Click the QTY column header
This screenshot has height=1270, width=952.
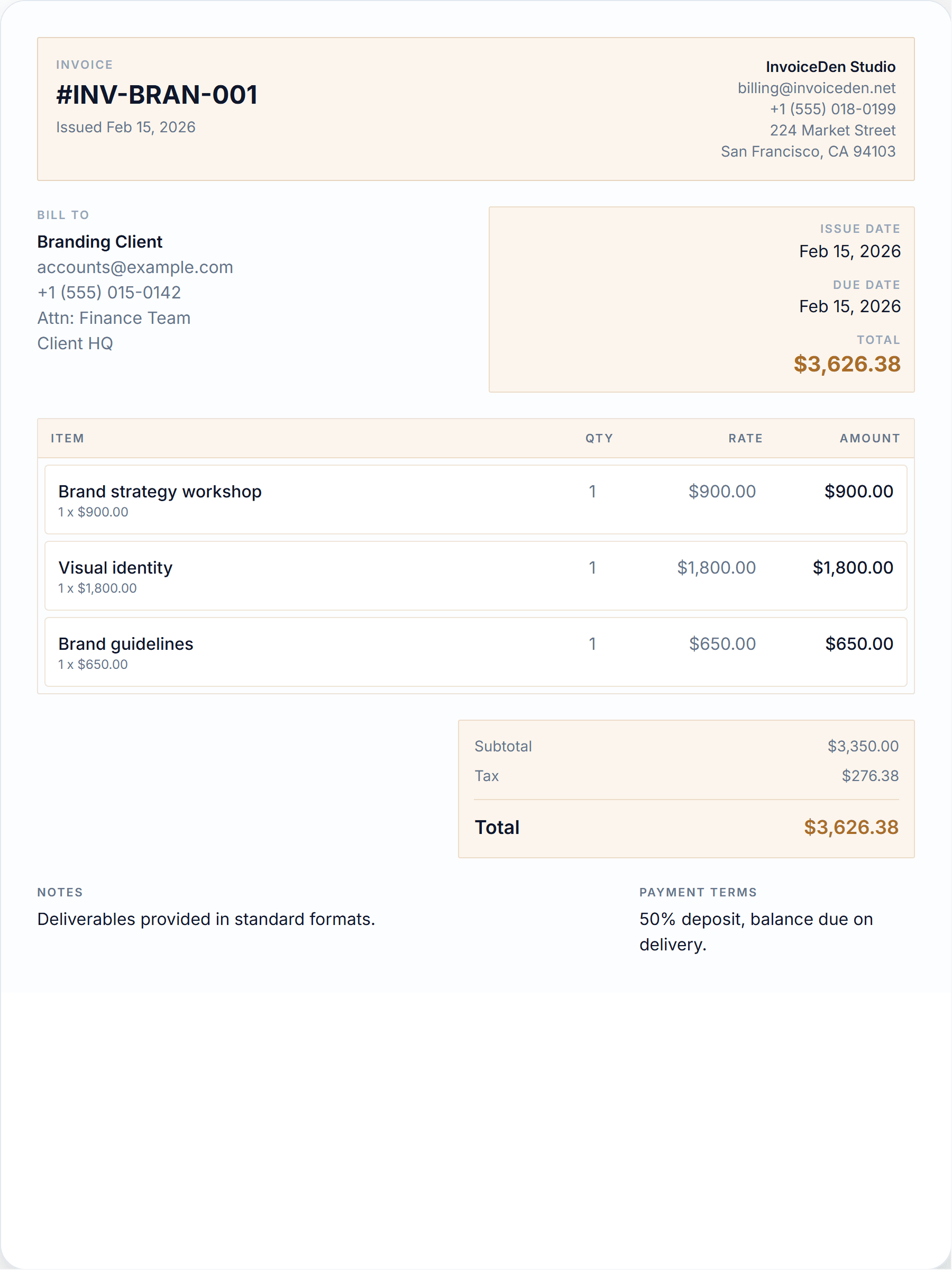click(599, 438)
